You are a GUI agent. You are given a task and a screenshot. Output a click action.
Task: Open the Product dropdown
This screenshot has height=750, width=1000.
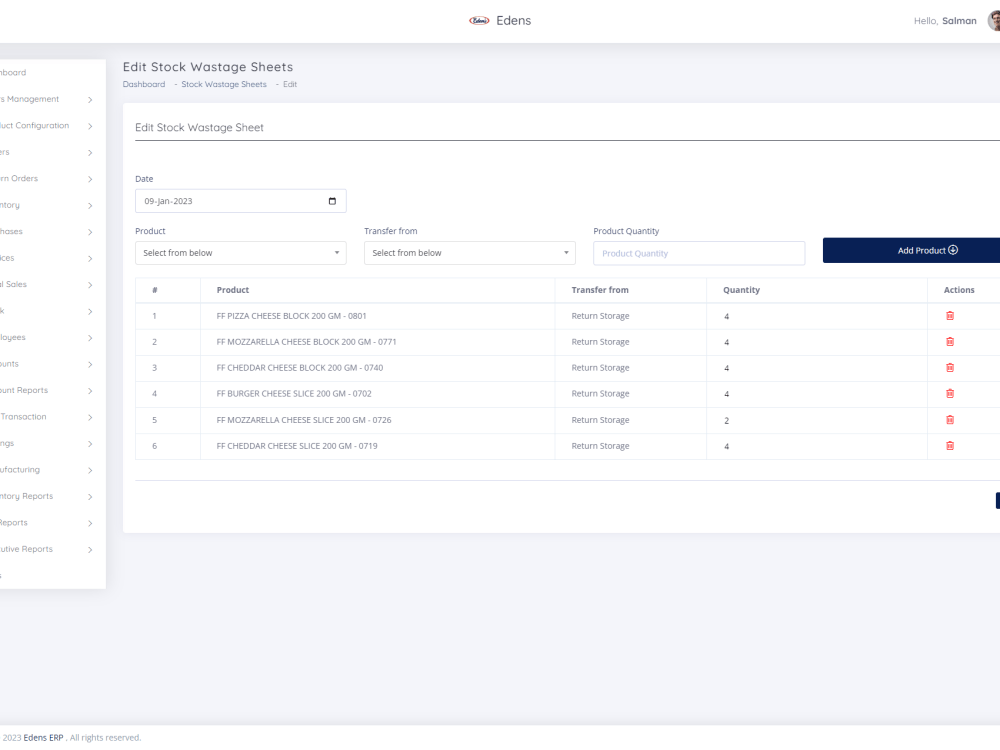coord(240,253)
